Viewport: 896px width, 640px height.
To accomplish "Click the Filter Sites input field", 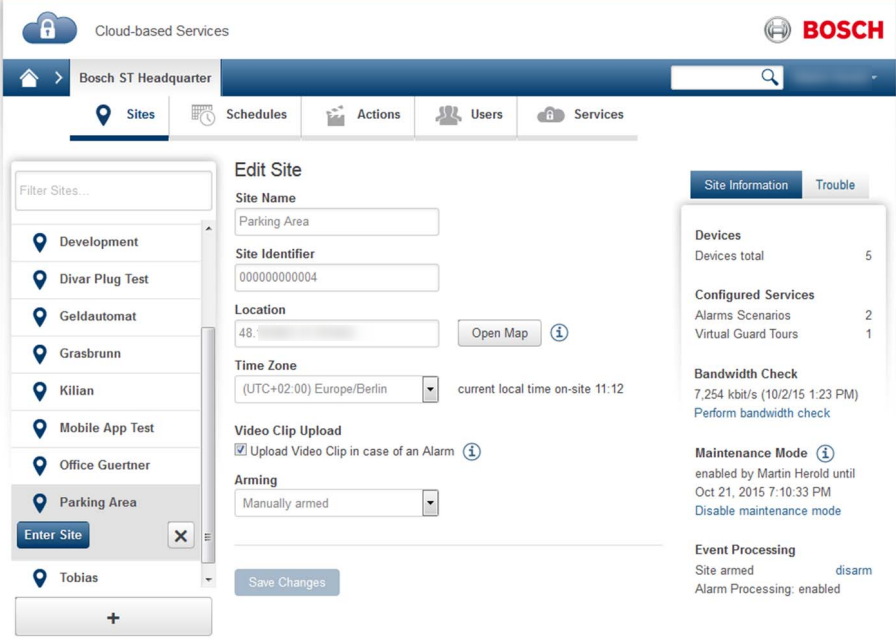I will [x=113, y=190].
